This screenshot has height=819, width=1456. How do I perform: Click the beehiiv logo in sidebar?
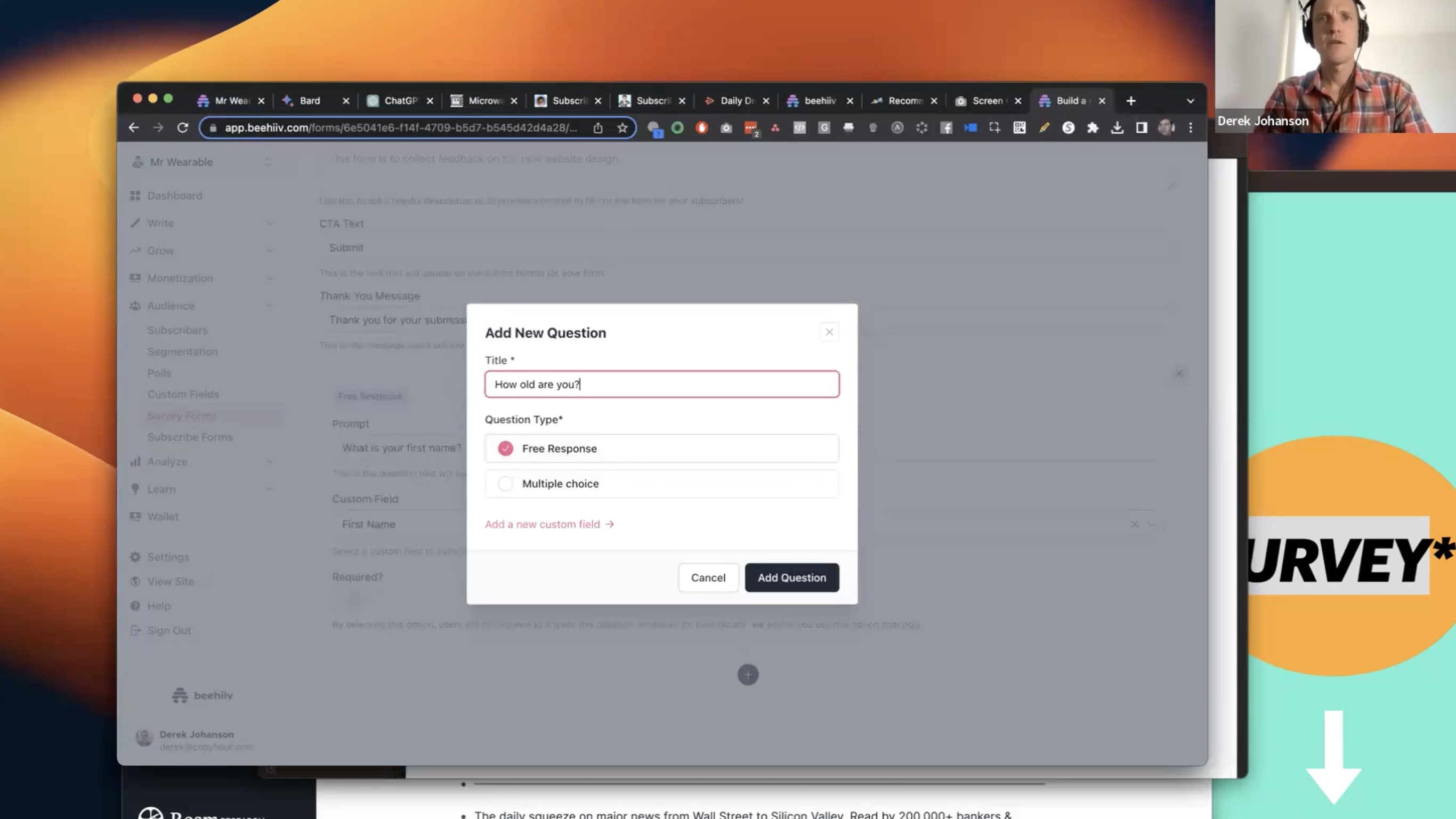(x=202, y=695)
